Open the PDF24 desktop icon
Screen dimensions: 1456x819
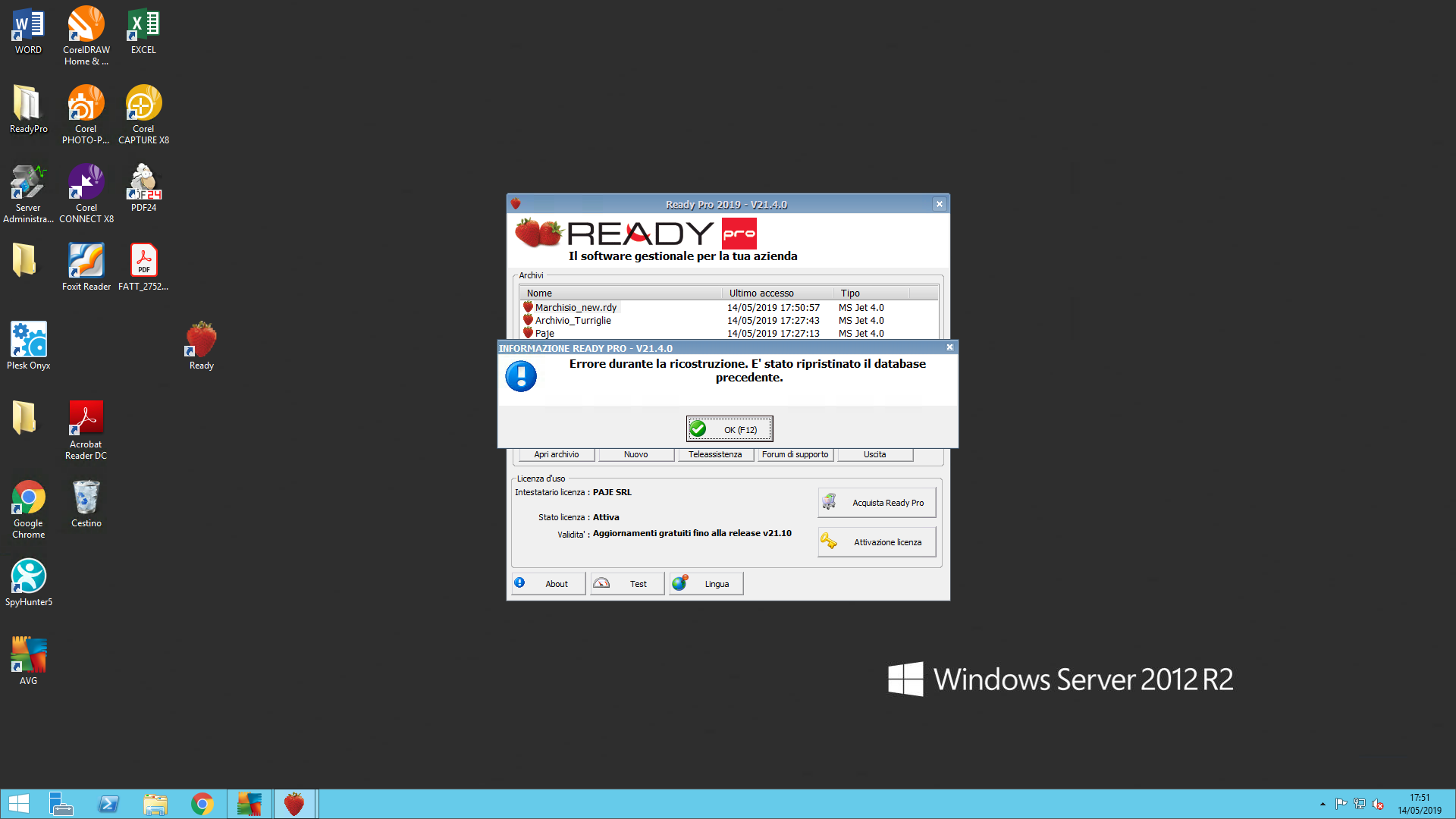[143, 189]
